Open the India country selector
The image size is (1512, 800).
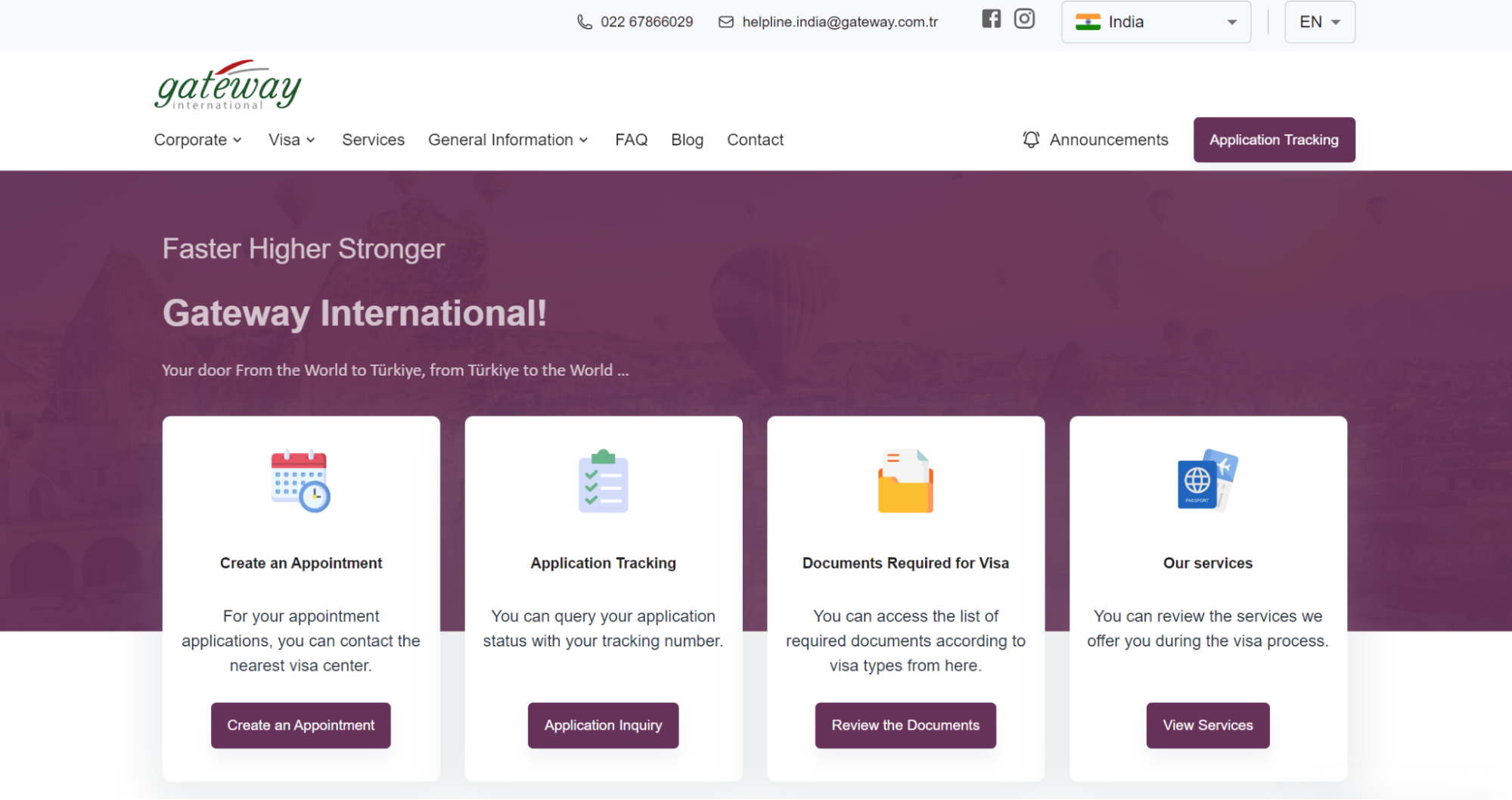tap(1156, 22)
